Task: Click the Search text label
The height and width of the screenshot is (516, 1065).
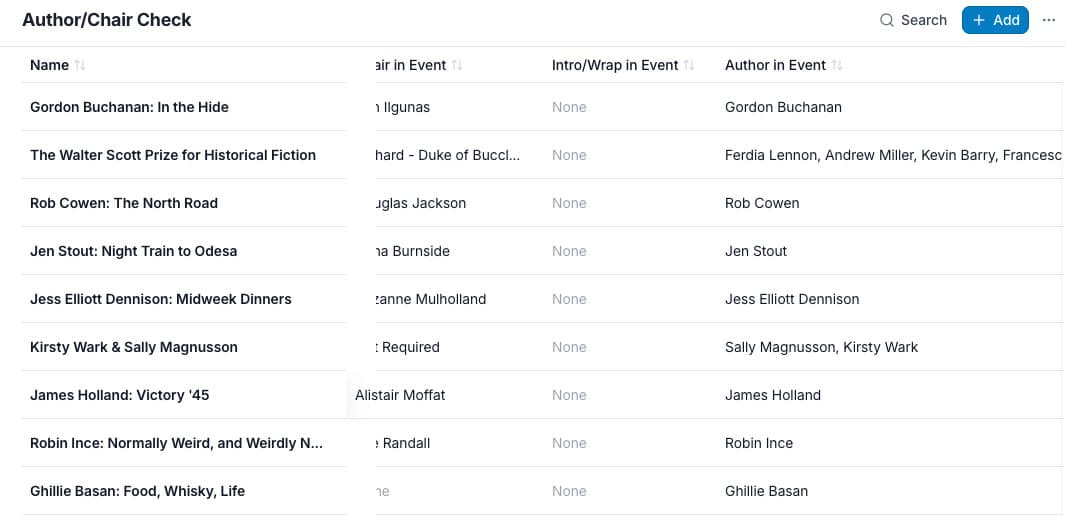Action: pos(924,20)
